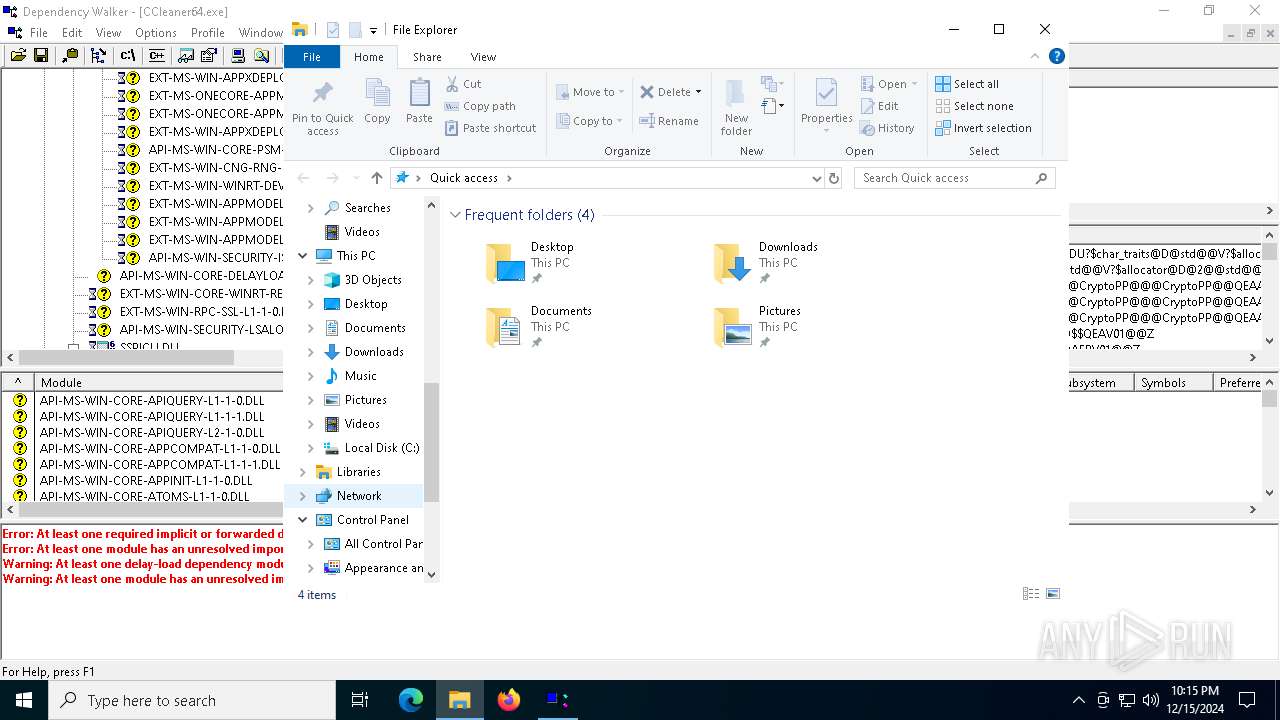
Task: Open the address bar history dropdown
Action: click(817, 178)
